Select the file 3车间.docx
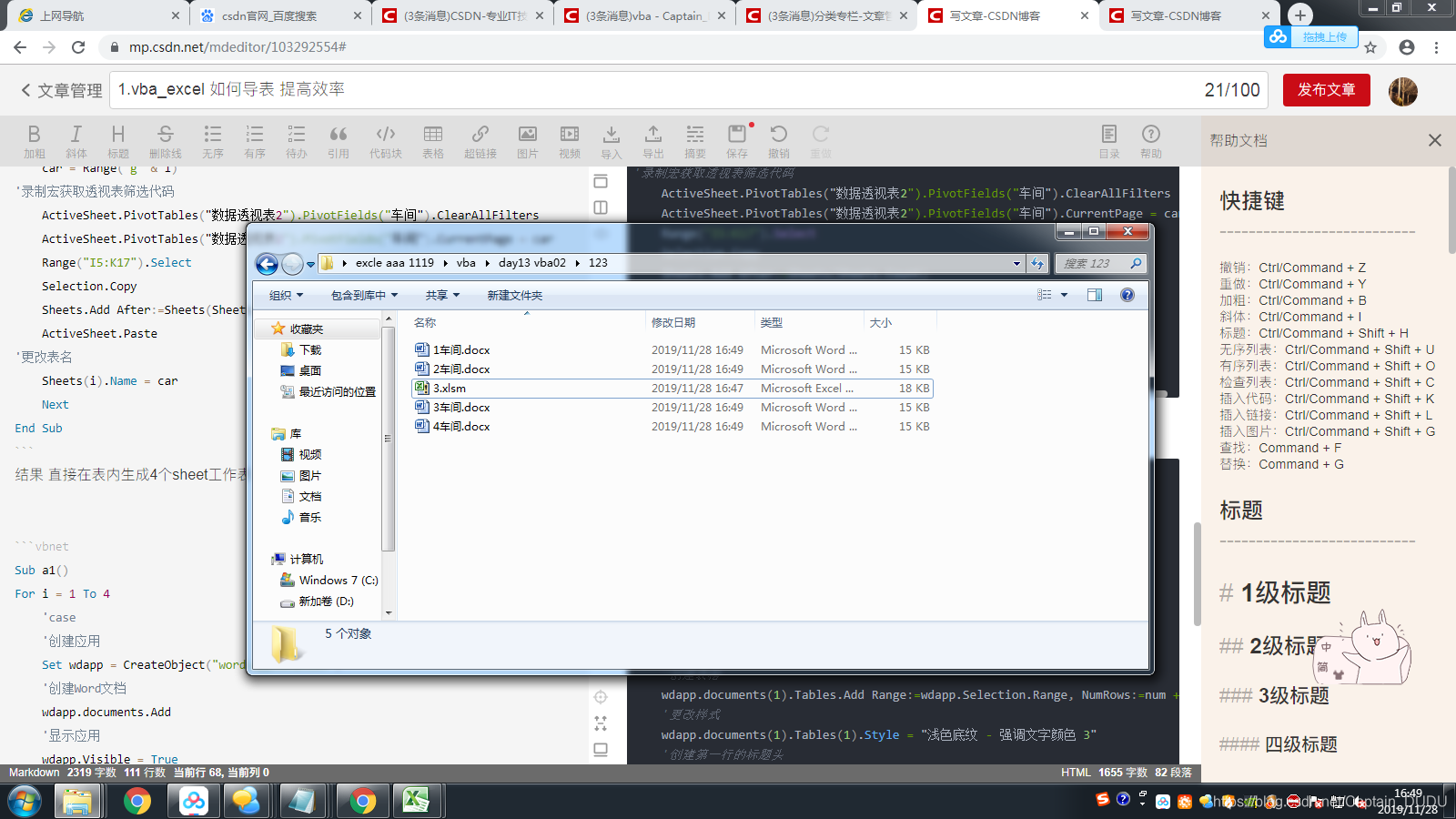Image resolution: width=1456 pixels, height=819 pixels. tap(461, 407)
